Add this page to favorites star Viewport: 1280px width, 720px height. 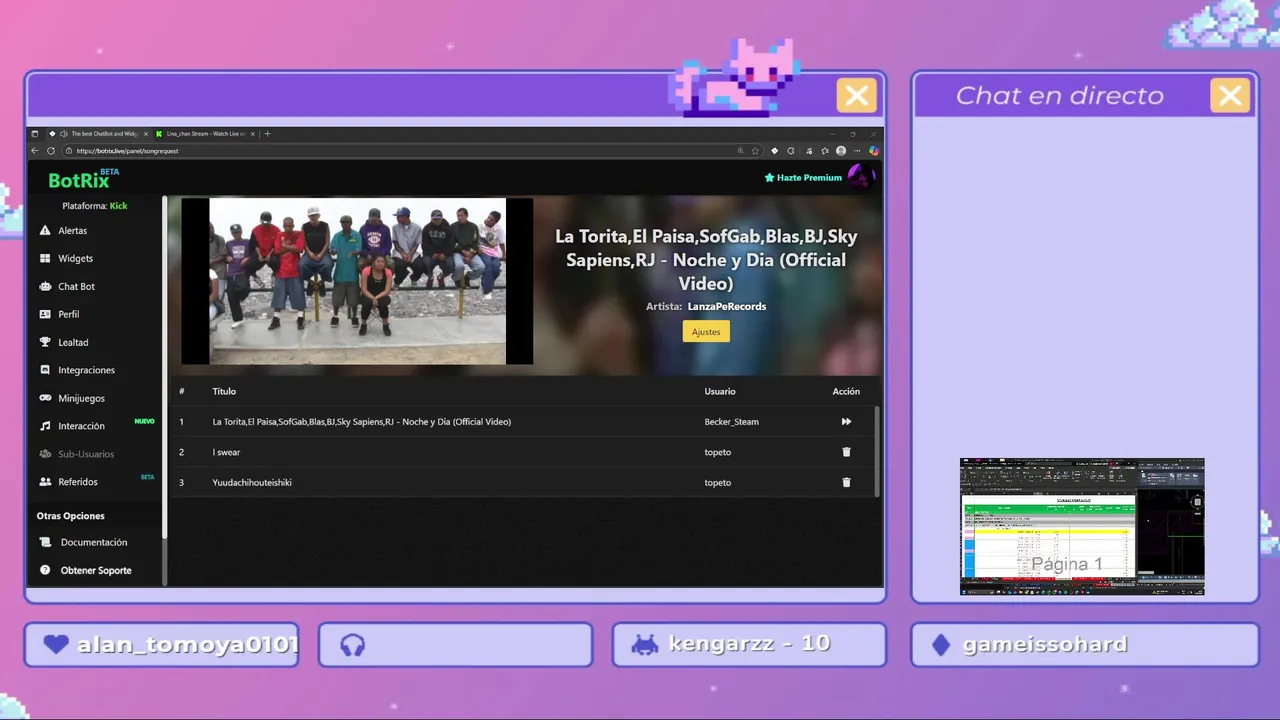tap(756, 151)
